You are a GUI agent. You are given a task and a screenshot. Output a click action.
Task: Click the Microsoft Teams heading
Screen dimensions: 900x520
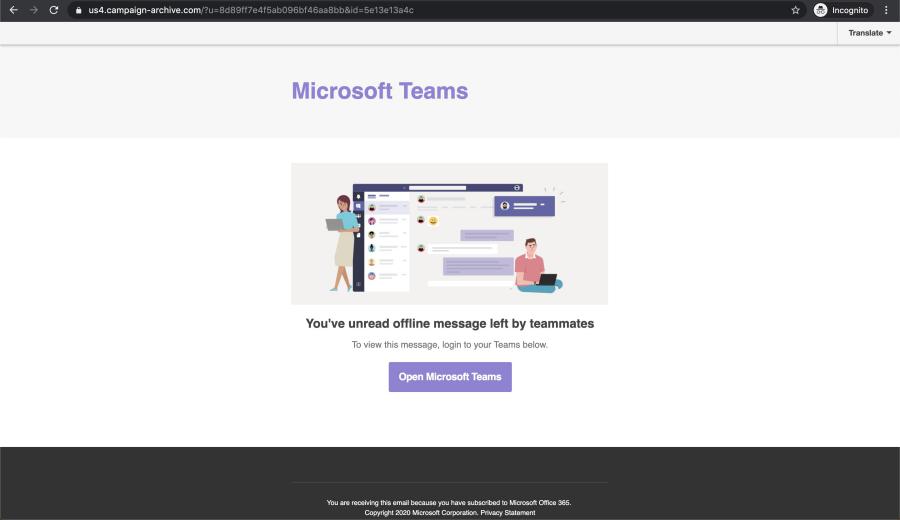point(380,91)
